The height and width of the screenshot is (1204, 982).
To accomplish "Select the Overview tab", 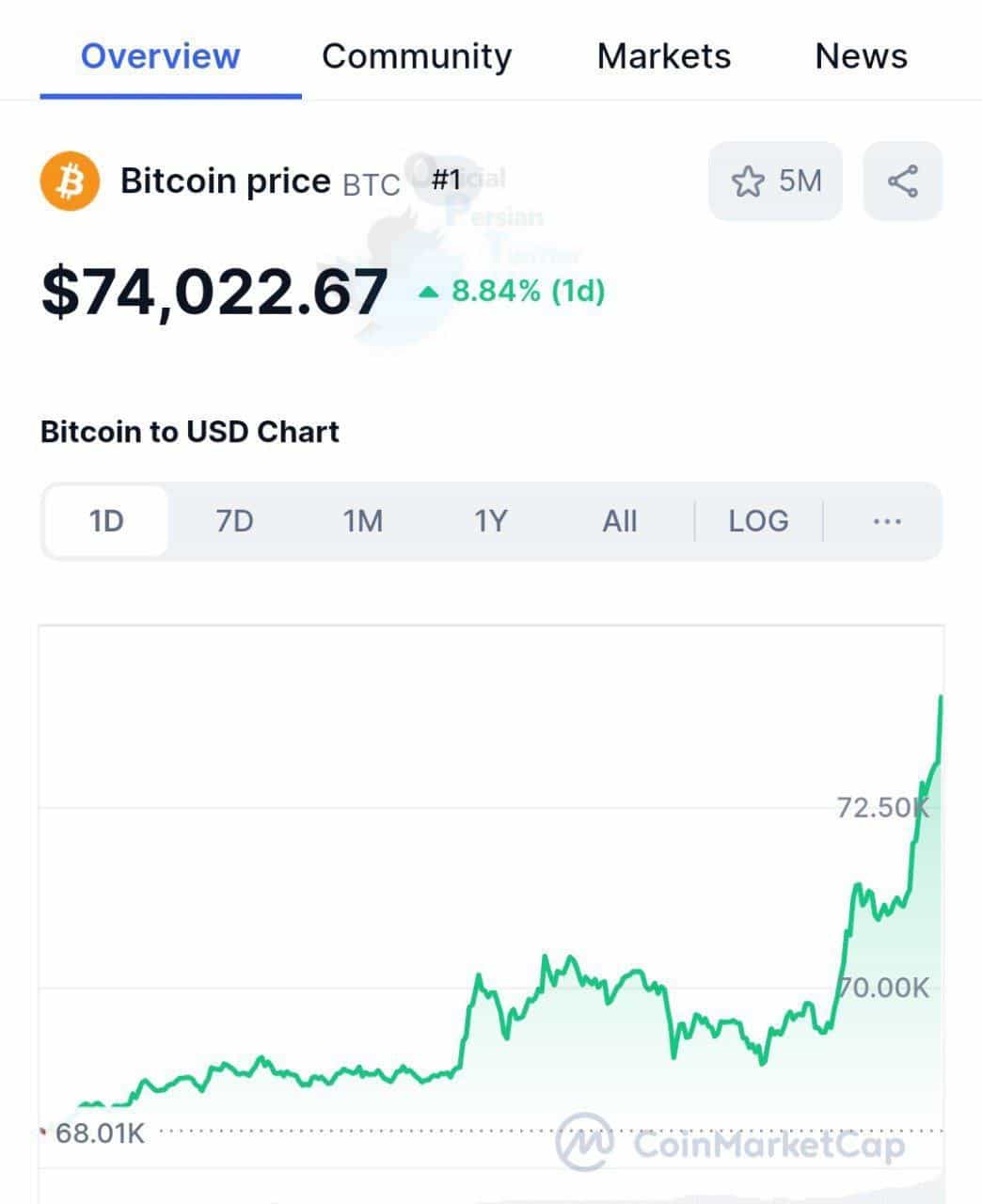I will point(161,56).
